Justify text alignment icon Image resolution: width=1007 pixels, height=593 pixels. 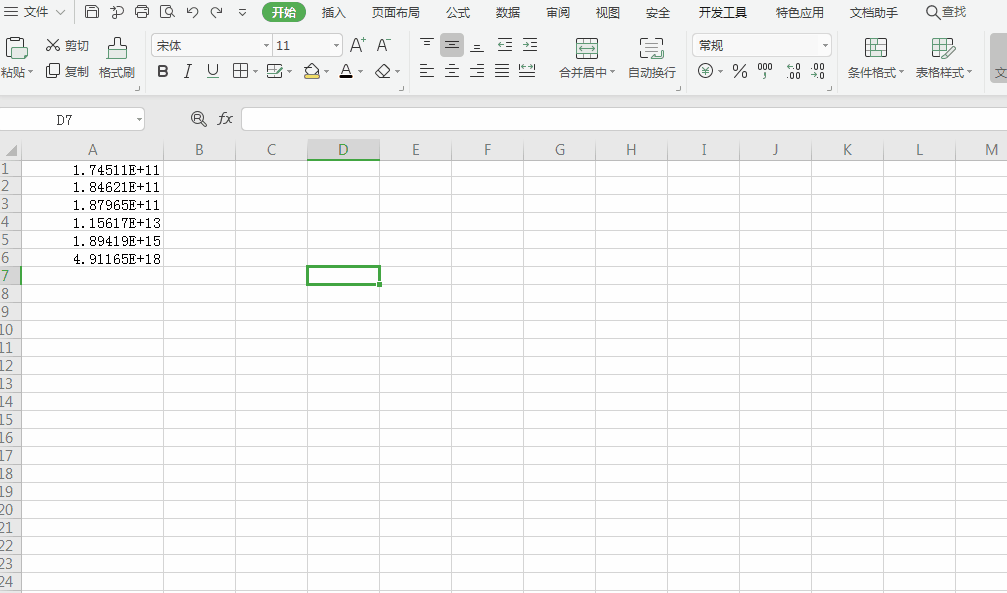(502, 71)
